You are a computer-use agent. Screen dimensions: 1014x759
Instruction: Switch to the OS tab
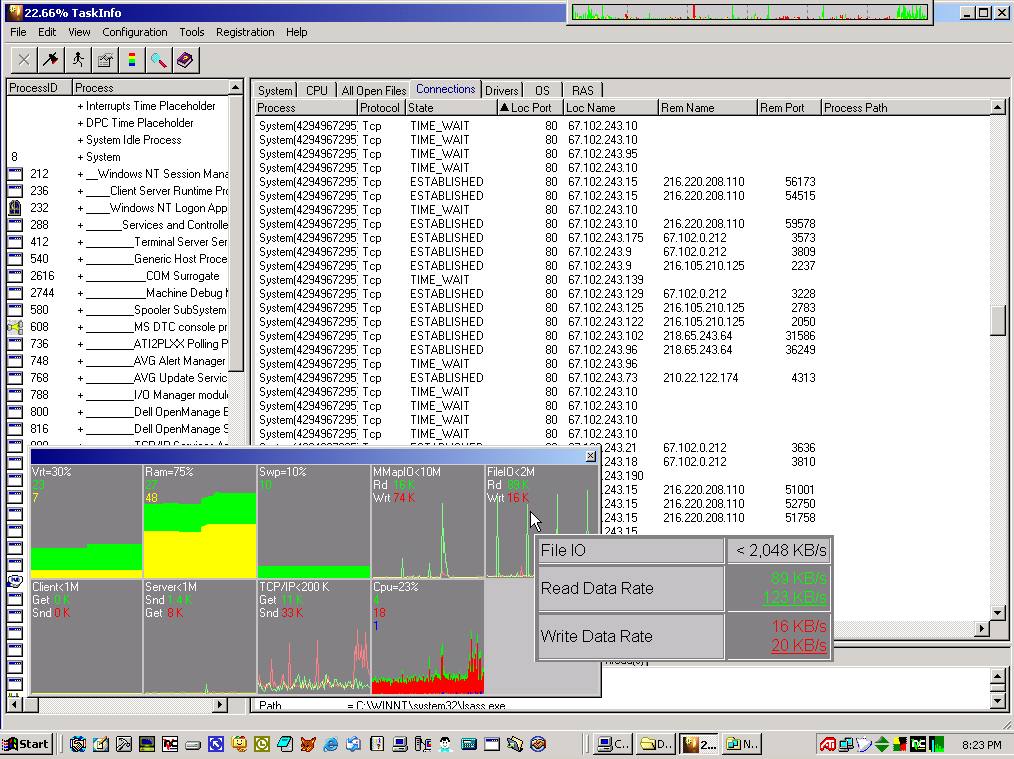(x=543, y=91)
